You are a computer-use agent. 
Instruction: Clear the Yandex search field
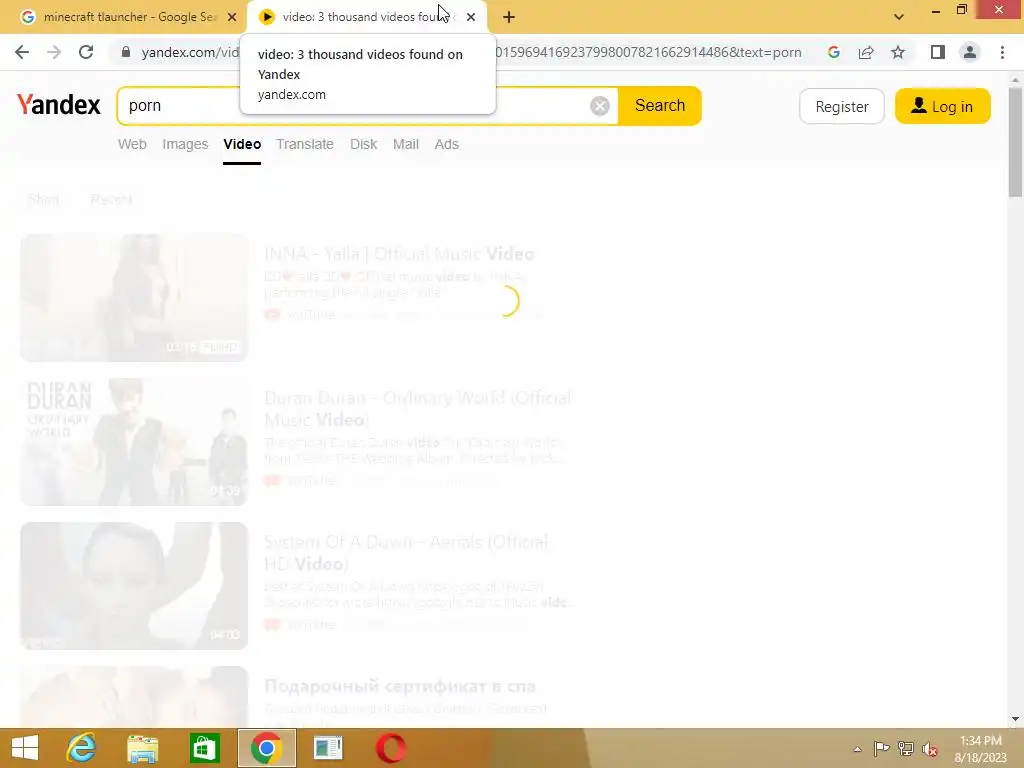click(x=600, y=106)
